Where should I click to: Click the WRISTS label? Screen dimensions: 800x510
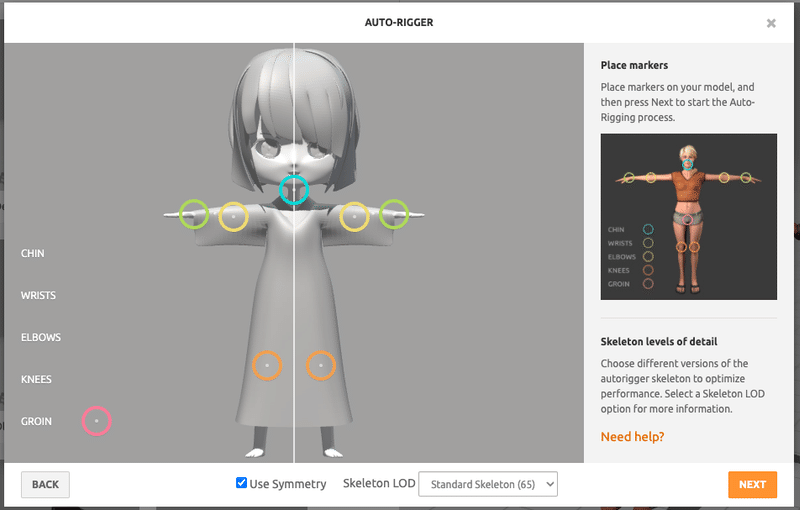pos(38,295)
